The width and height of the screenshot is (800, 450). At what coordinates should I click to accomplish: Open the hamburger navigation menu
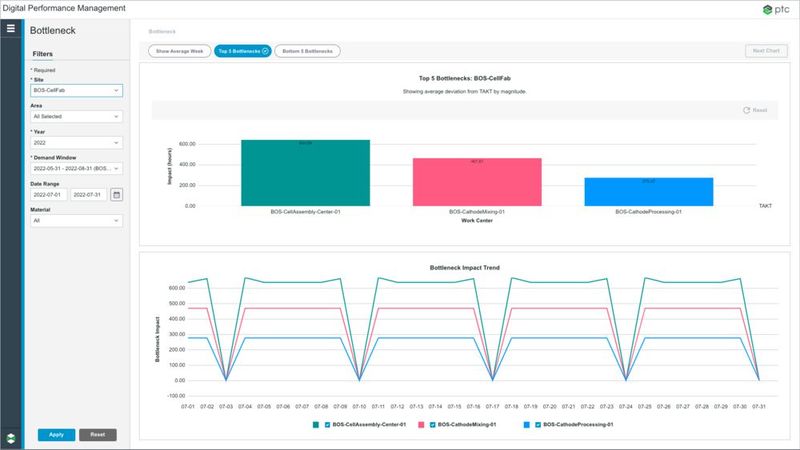[x=10, y=29]
